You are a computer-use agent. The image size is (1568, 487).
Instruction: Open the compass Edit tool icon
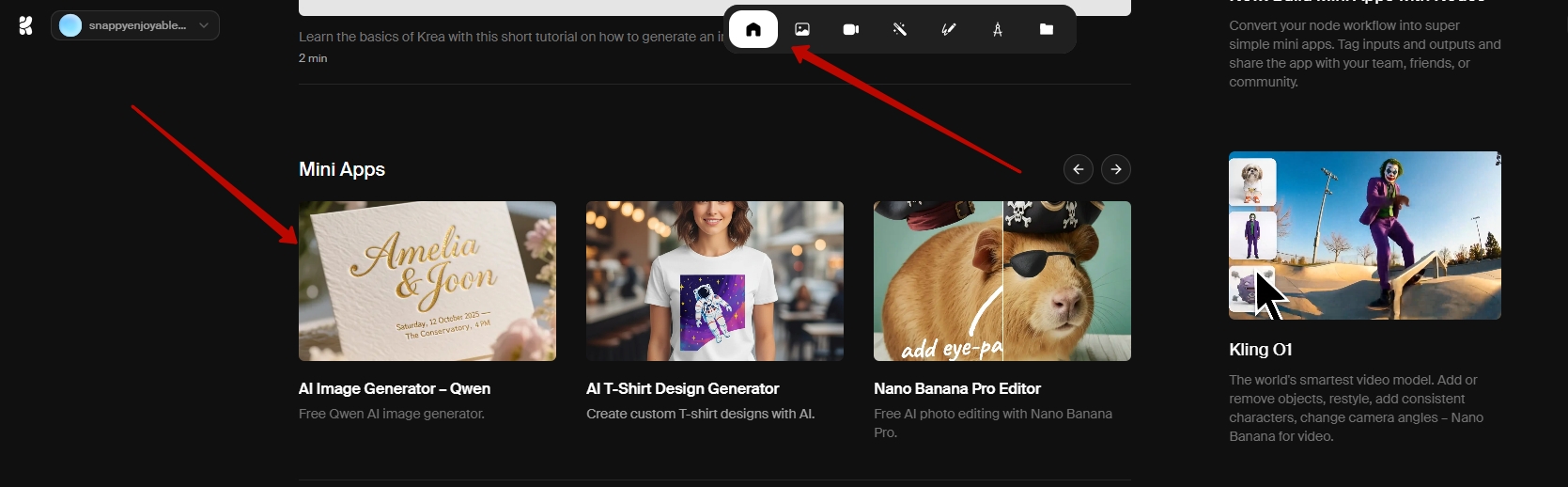click(998, 29)
